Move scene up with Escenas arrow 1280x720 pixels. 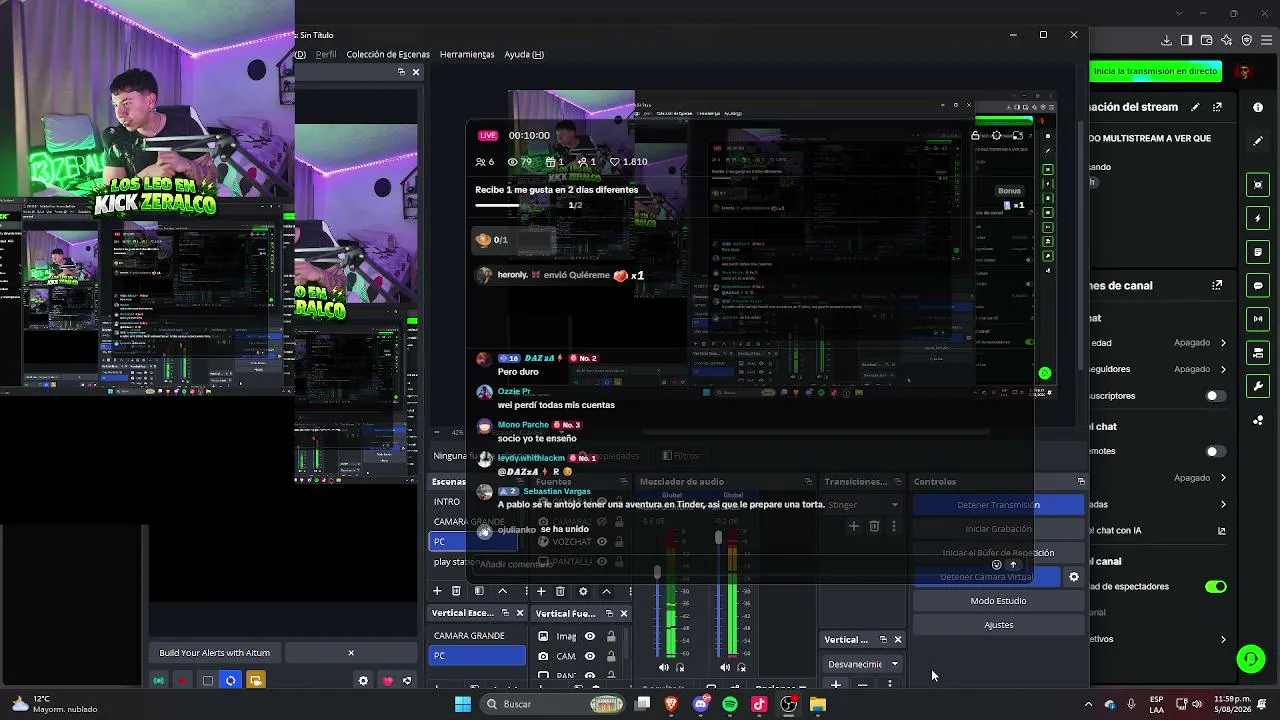(502, 591)
